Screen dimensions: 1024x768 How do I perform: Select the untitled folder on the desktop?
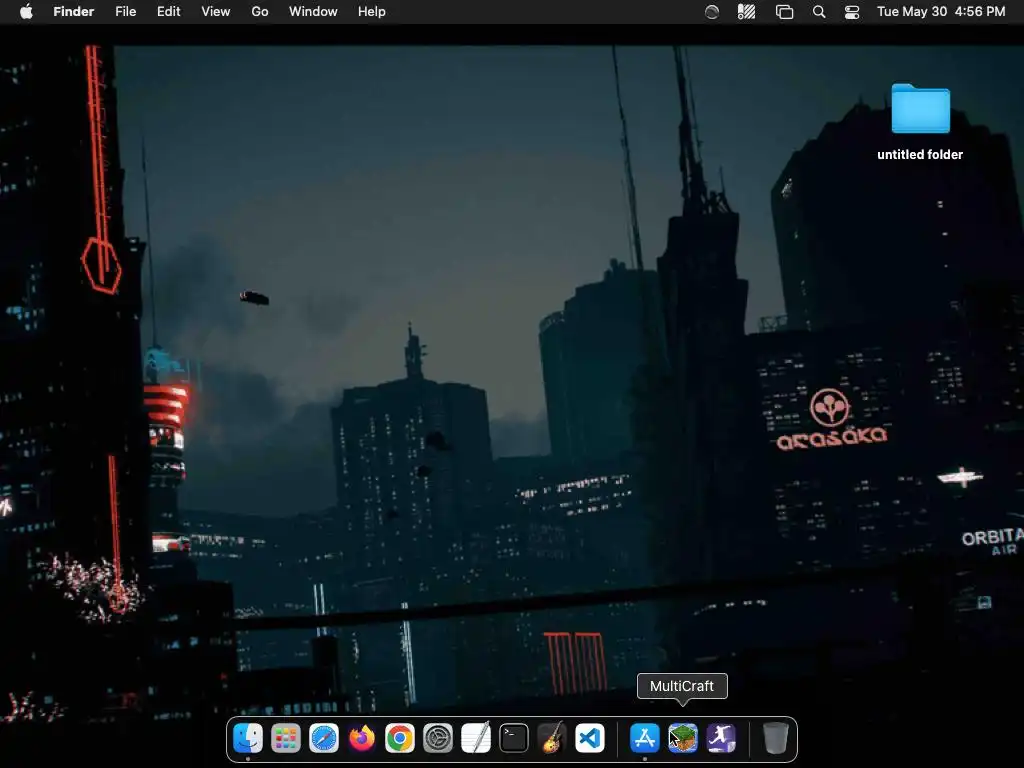point(920,108)
